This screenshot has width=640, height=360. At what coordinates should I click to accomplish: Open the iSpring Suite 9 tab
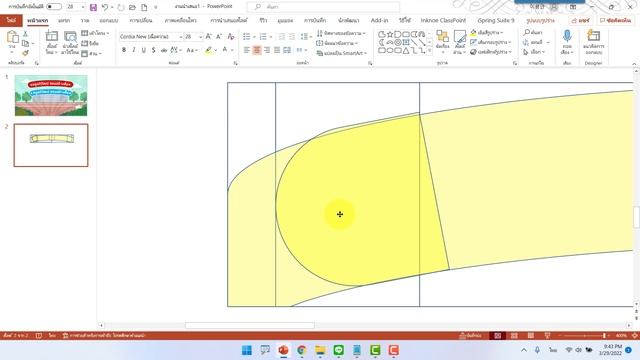(x=496, y=20)
